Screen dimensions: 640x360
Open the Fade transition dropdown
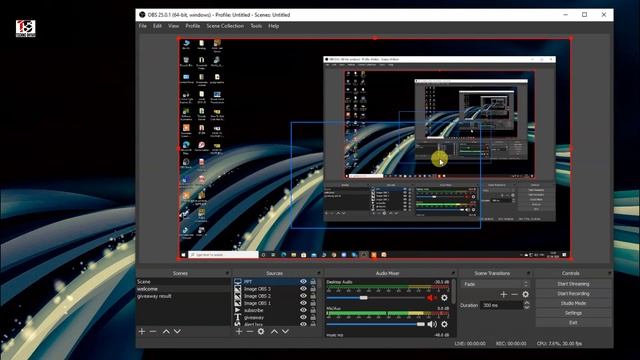(x=495, y=284)
